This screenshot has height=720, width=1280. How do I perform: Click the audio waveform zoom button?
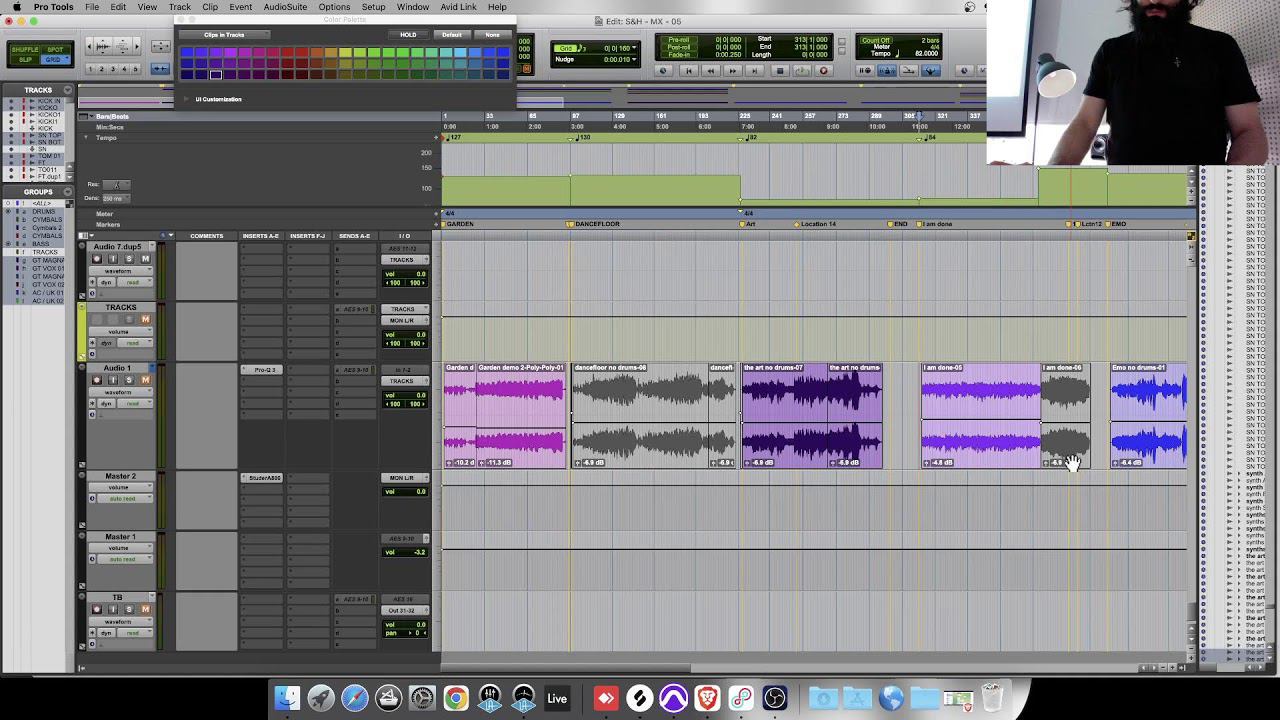click(x=103, y=47)
